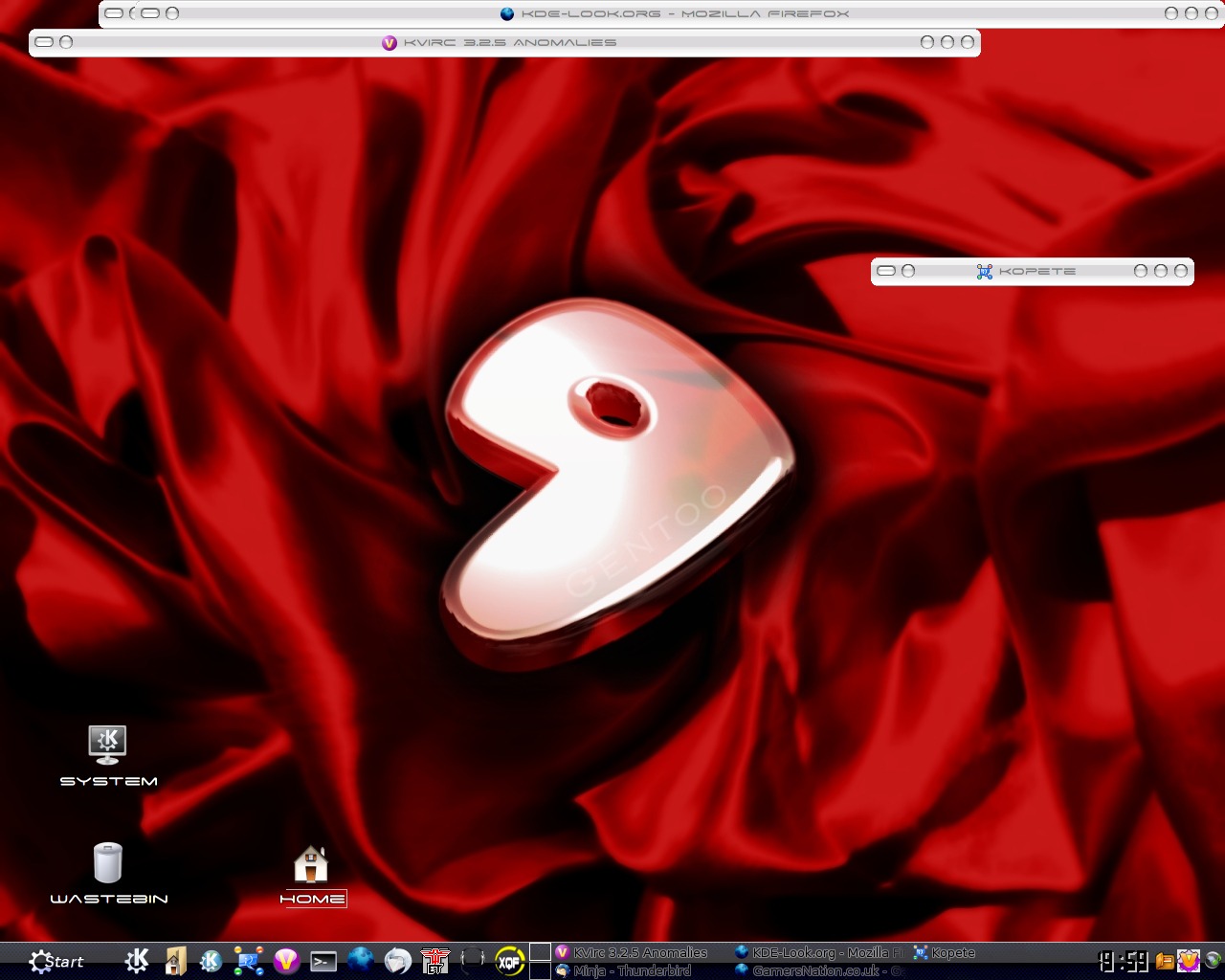Viewport: 1225px width, 980px height.
Task: Click the globe icon in system tray
Action: [x=1213, y=960]
